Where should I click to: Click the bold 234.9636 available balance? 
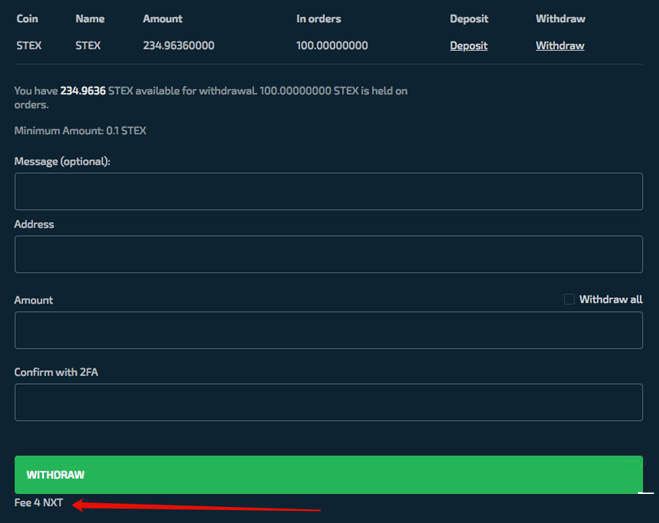[83, 91]
